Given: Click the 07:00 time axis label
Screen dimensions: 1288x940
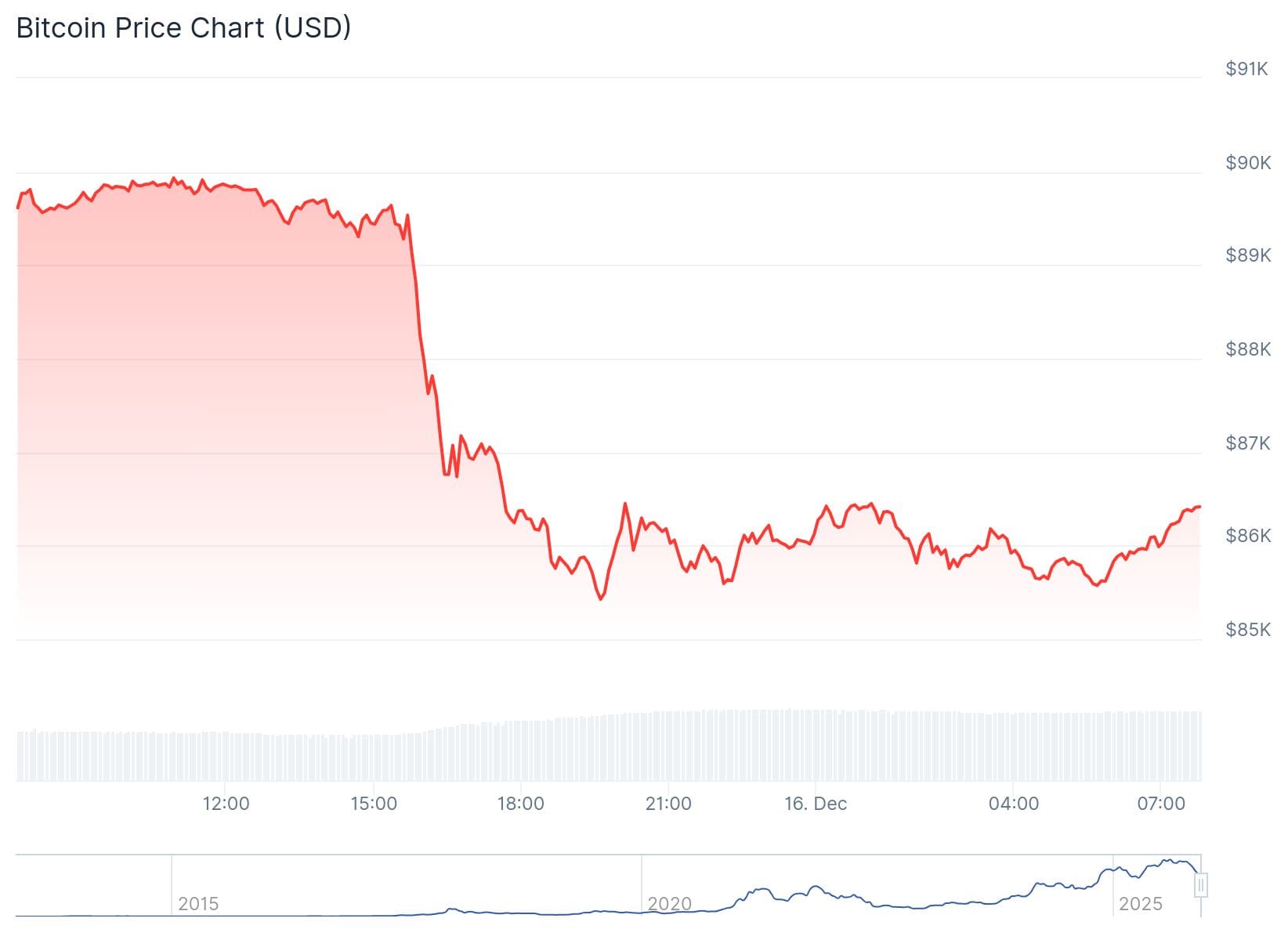Looking at the screenshot, I should tap(1161, 804).
